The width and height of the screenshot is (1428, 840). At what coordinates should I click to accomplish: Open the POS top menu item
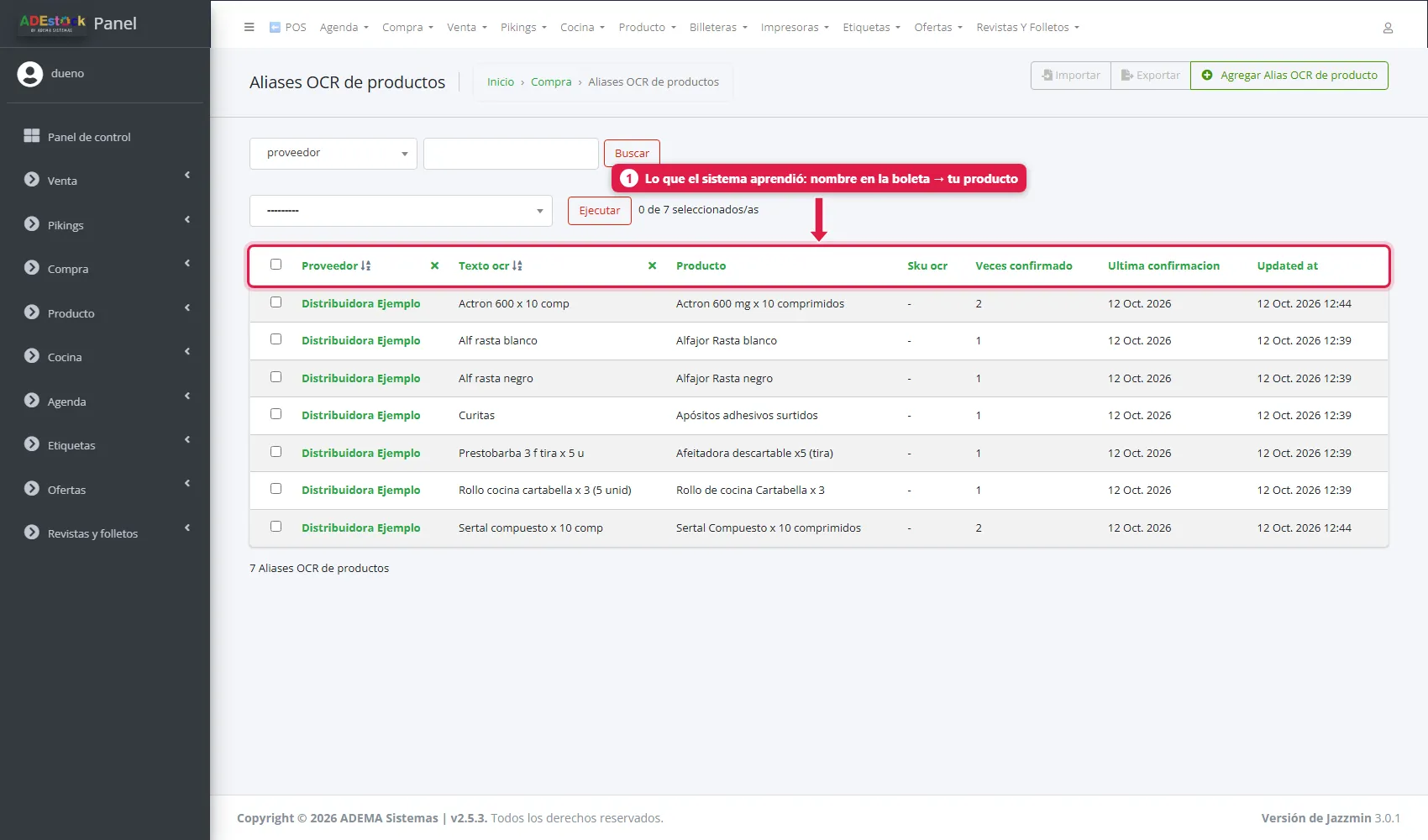click(287, 28)
